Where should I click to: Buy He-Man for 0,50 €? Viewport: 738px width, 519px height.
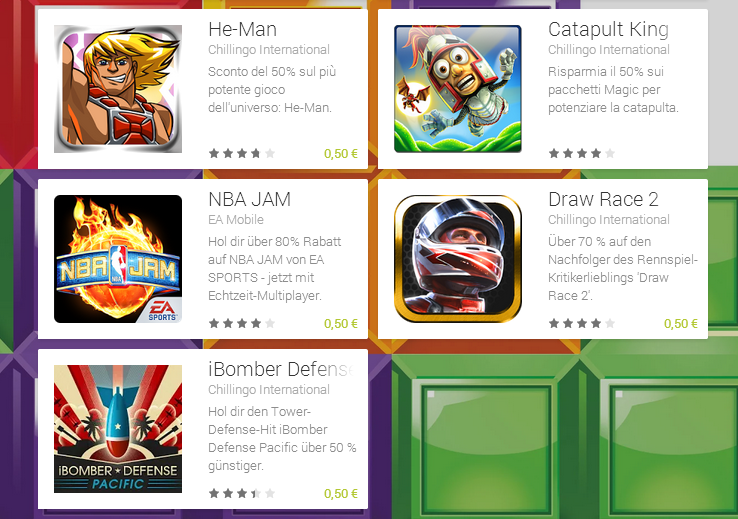341,154
